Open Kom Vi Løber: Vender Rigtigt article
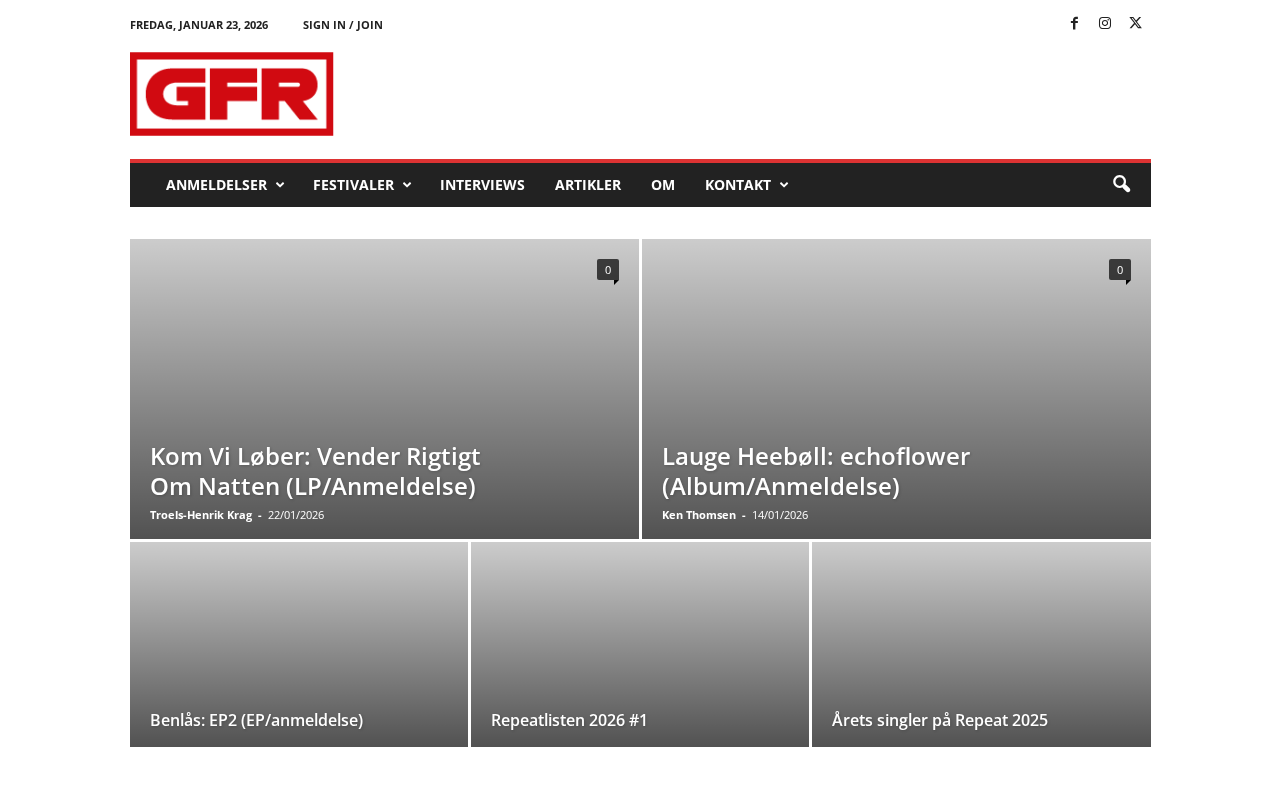 (x=315, y=471)
